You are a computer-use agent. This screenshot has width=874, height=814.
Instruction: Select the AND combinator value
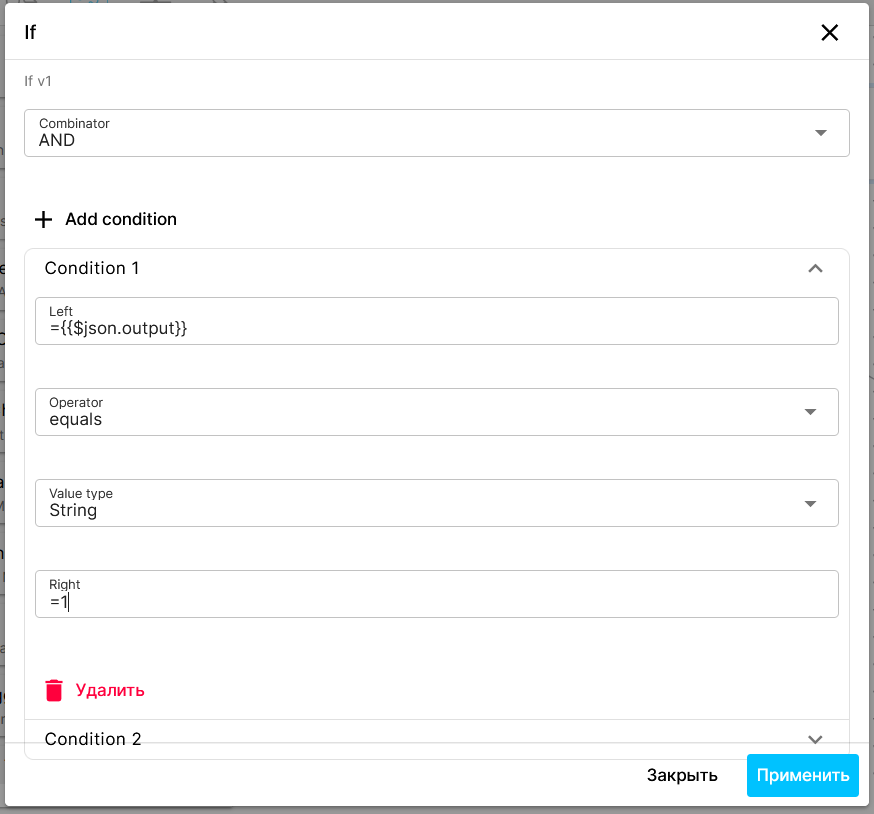57,140
